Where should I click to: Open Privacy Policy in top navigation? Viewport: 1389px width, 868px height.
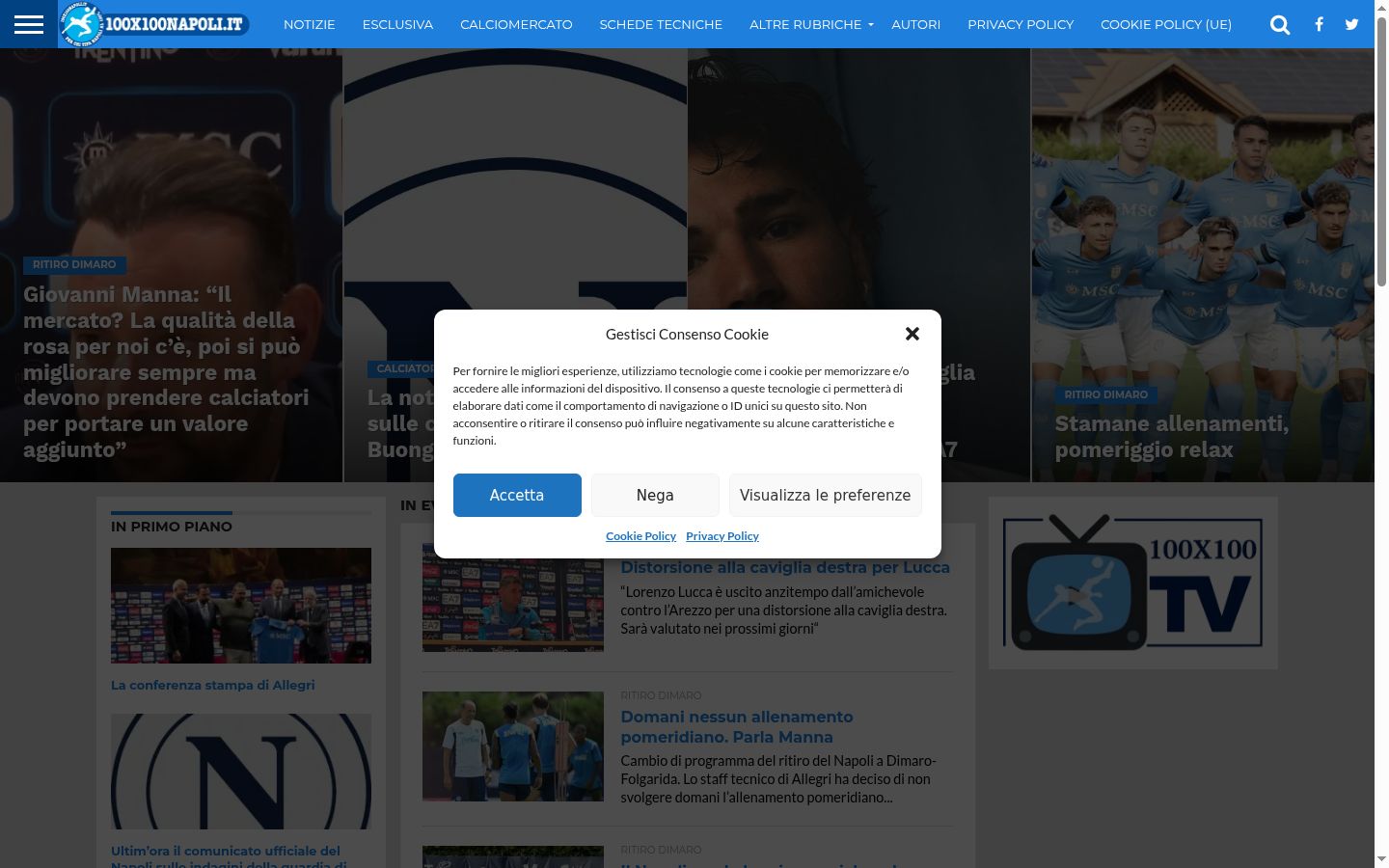[x=1021, y=24]
